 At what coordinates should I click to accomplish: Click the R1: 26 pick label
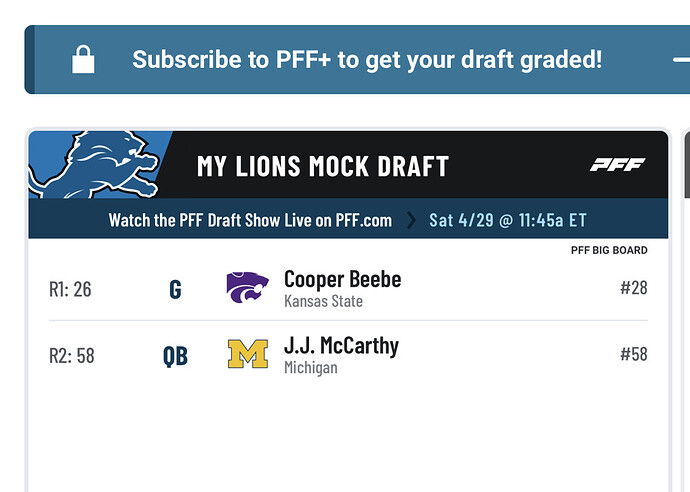pyautogui.click(x=70, y=290)
